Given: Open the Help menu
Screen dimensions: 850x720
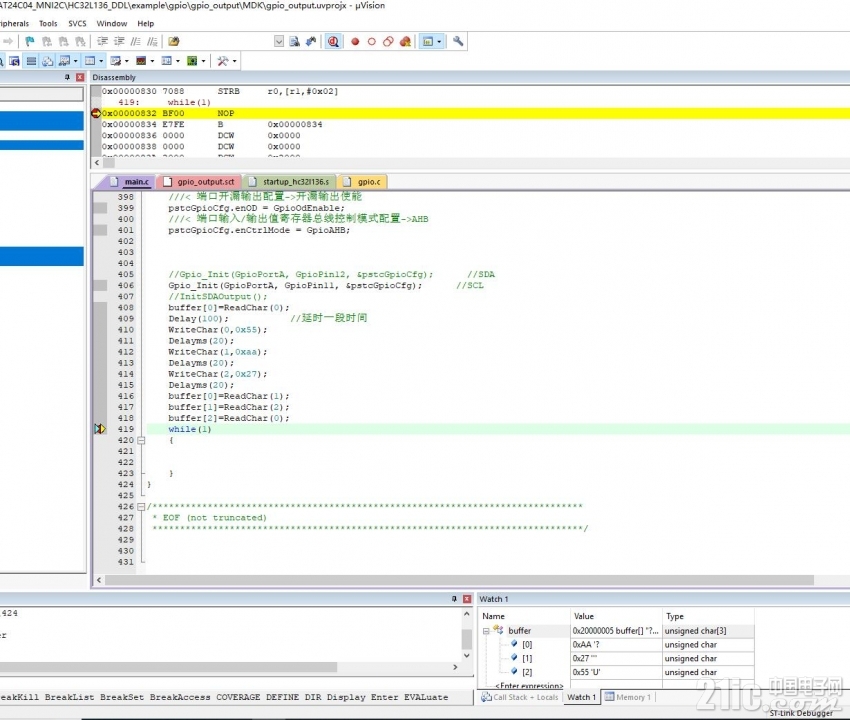Looking at the screenshot, I should (145, 23).
